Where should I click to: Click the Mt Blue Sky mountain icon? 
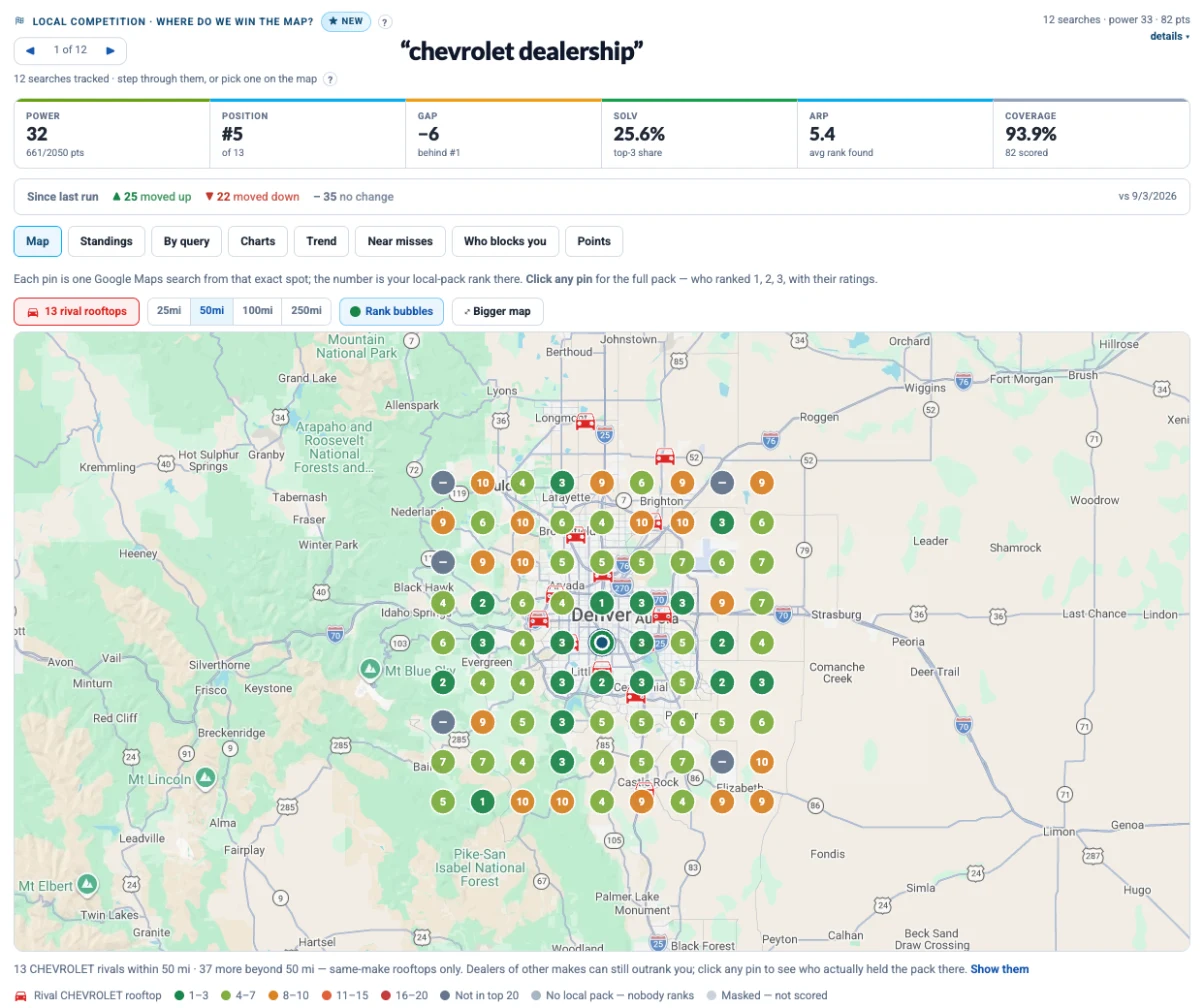(369, 667)
